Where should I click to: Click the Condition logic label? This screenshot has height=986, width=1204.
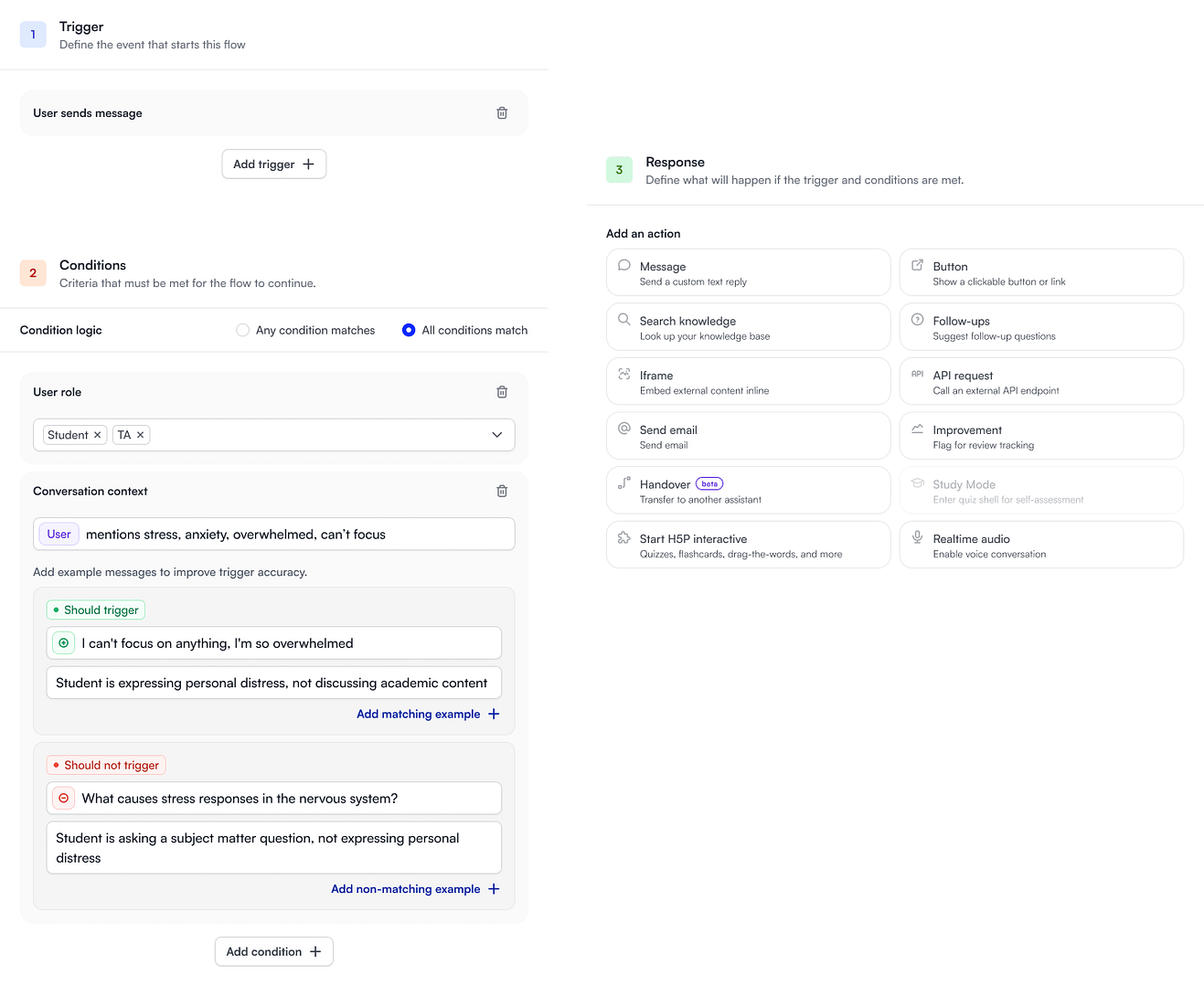61,330
